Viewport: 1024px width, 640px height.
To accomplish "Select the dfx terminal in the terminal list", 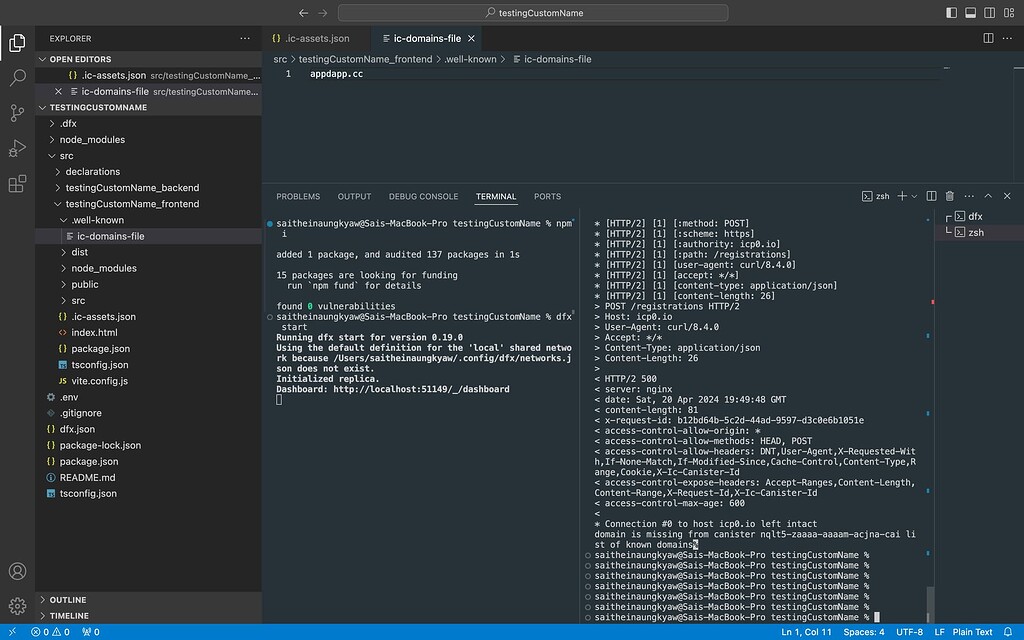I will pyautogui.click(x=975, y=215).
